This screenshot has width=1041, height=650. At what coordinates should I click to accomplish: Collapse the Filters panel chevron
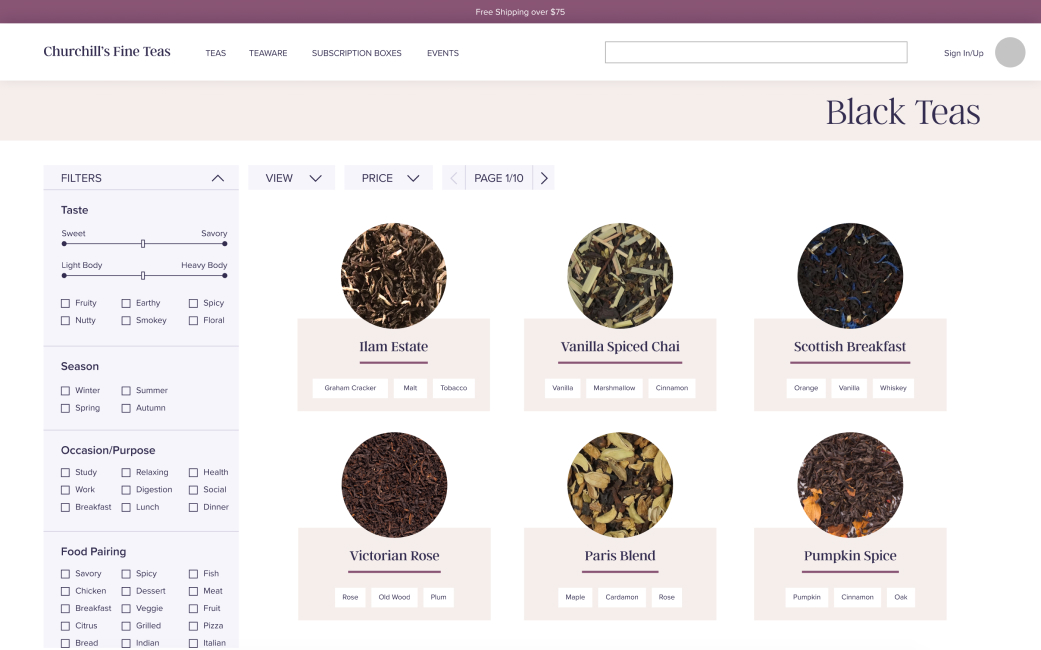click(218, 178)
